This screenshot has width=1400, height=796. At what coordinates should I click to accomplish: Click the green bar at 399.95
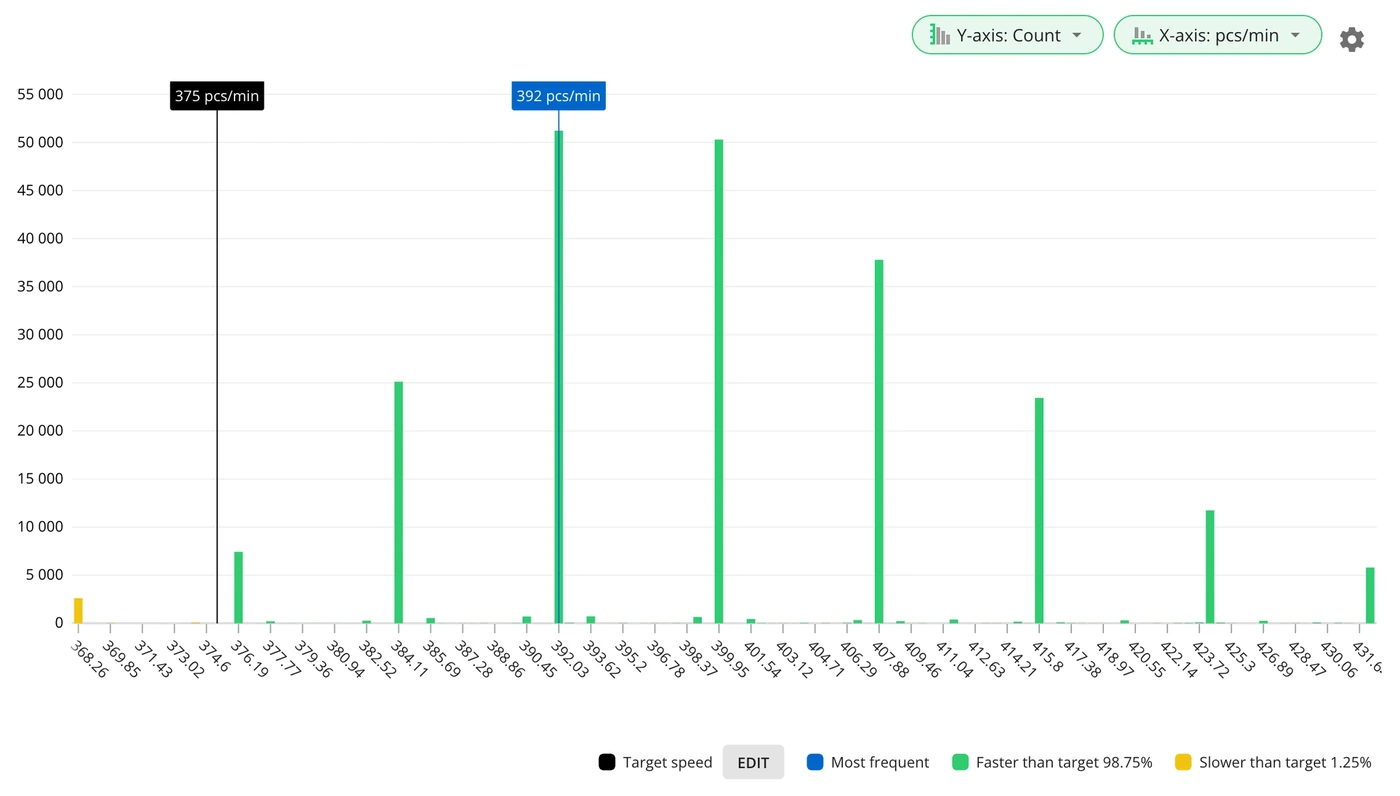pyautogui.click(x=719, y=381)
